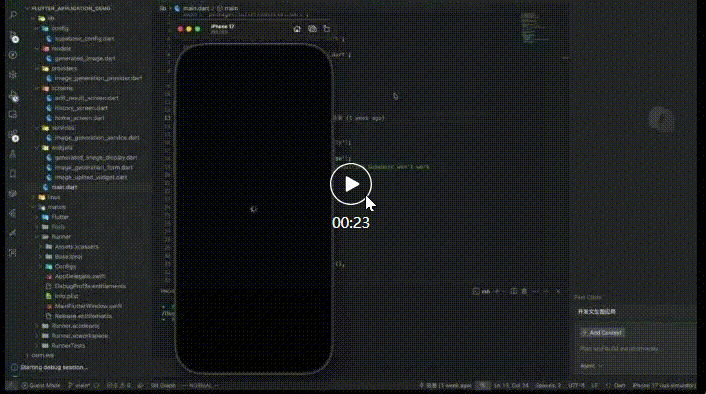Click main.dart in the breadcrumb
This screenshot has height=394, width=706.
tap(195, 8)
